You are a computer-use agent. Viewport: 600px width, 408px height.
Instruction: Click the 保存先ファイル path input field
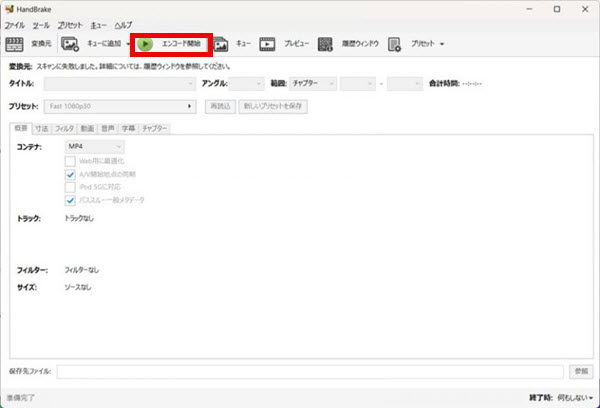coord(310,371)
